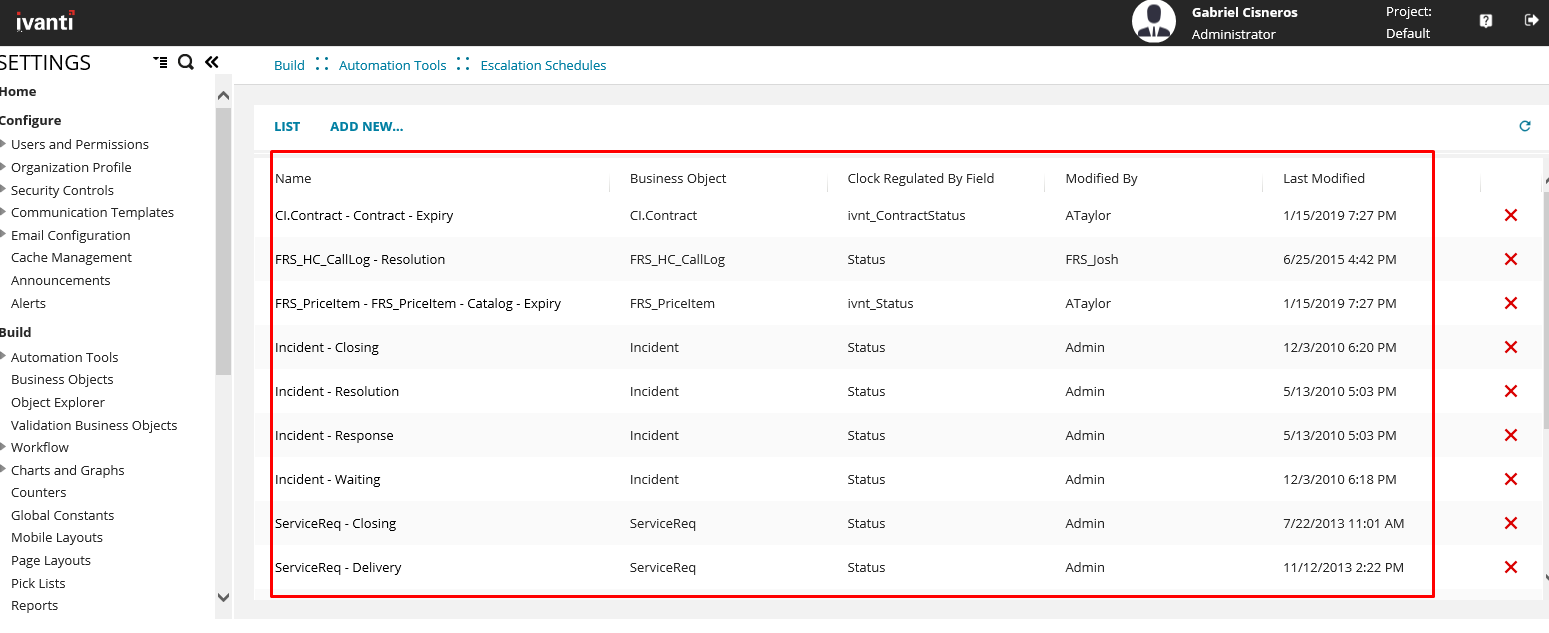Expand the Workflow tree node
This screenshot has width=1549, height=633.
[x=4, y=447]
